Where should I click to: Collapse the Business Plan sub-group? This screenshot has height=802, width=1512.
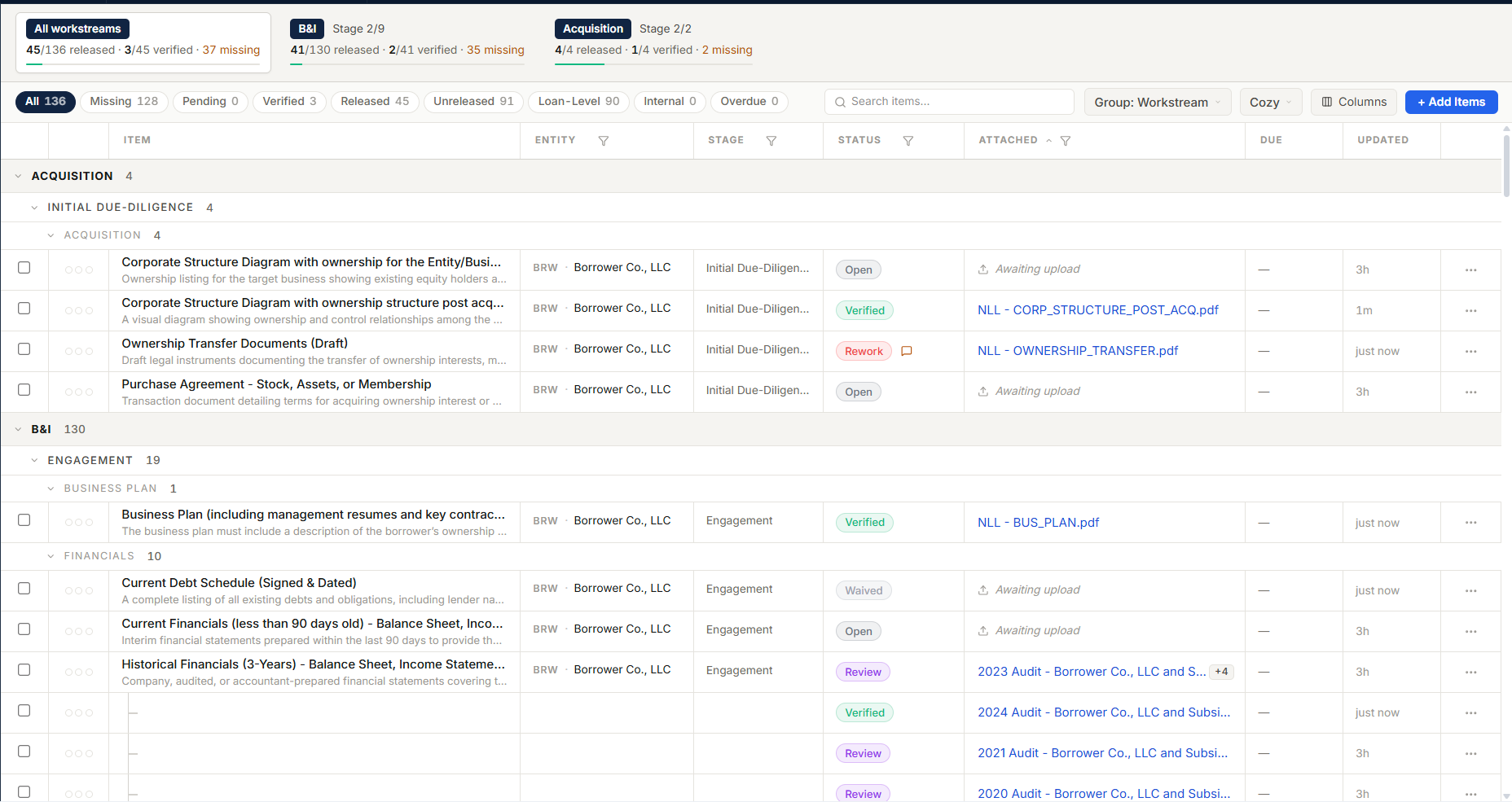(x=51, y=489)
